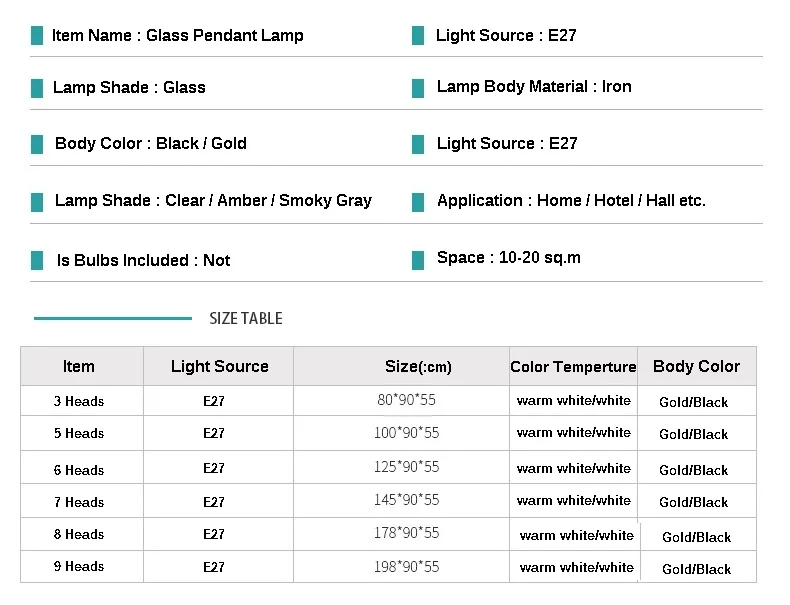Viewport: 790px width, 605px height.
Task: Click the teal marker before Space : 10-20 sq.m
Action: [x=418, y=260]
